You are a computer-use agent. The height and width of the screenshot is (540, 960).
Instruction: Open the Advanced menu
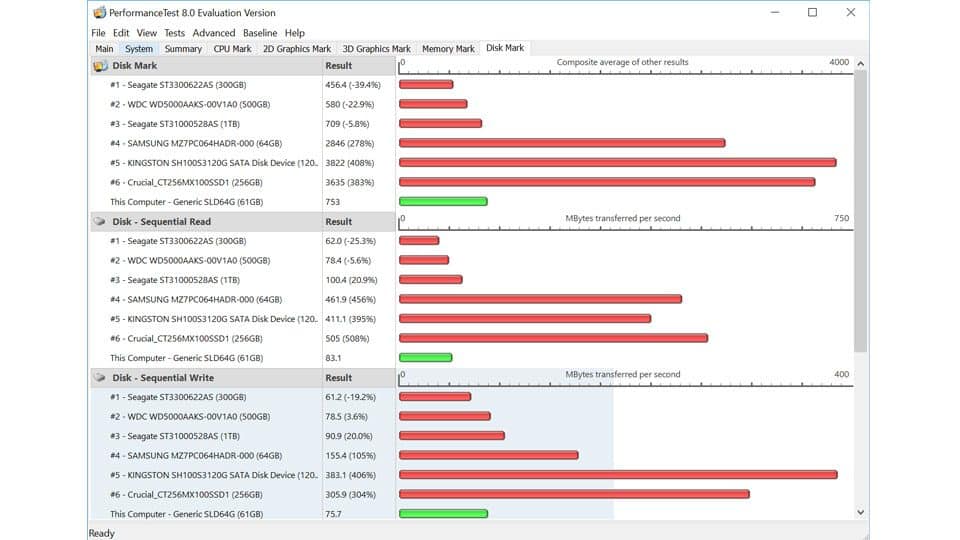point(214,33)
